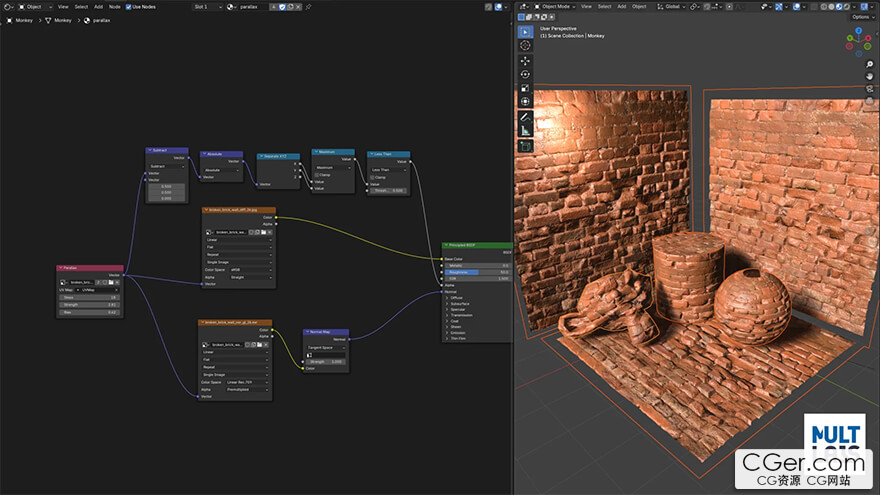The image size is (880, 495).
Task: Click the viewport zoom magnifier icon
Action: tap(870, 65)
